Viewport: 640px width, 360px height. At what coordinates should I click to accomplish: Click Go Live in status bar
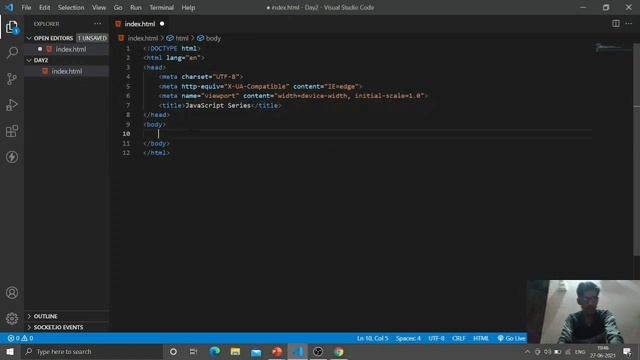coord(511,338)
